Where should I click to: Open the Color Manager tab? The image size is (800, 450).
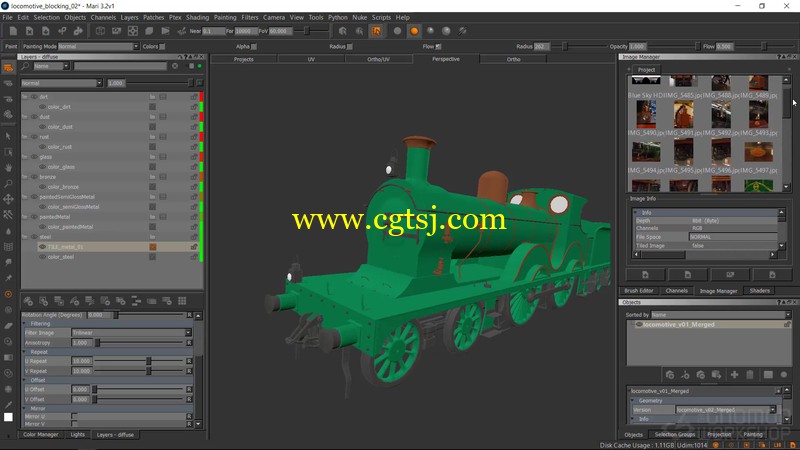click(x=41, y=435)
